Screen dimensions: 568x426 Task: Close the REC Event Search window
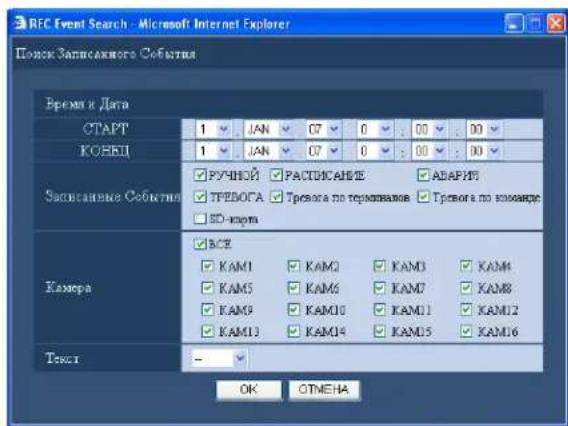555,24
